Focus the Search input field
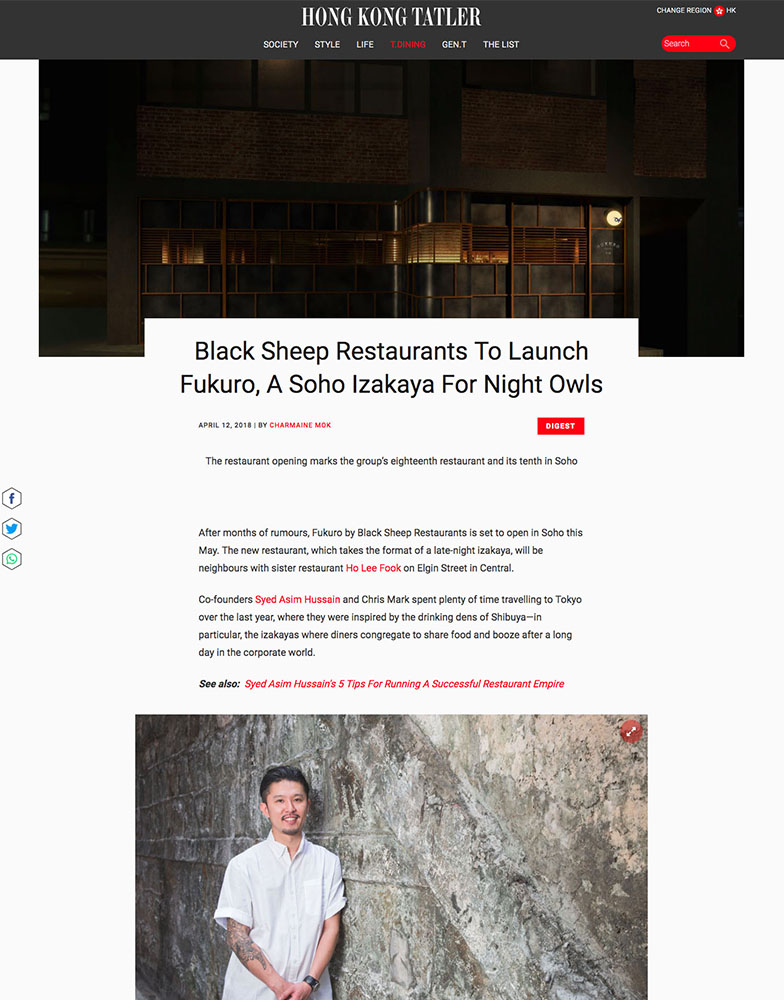784x1000 pixels. tap(690, 43)
